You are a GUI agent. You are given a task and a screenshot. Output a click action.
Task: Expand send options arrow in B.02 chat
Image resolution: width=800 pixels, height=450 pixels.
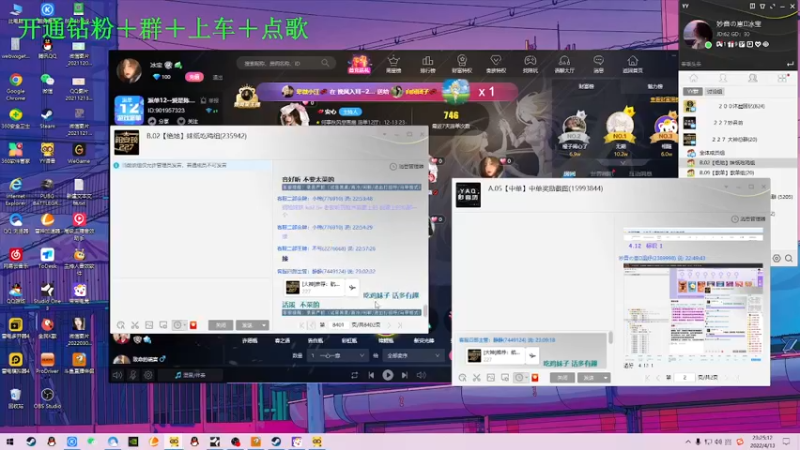pos(264,325)
